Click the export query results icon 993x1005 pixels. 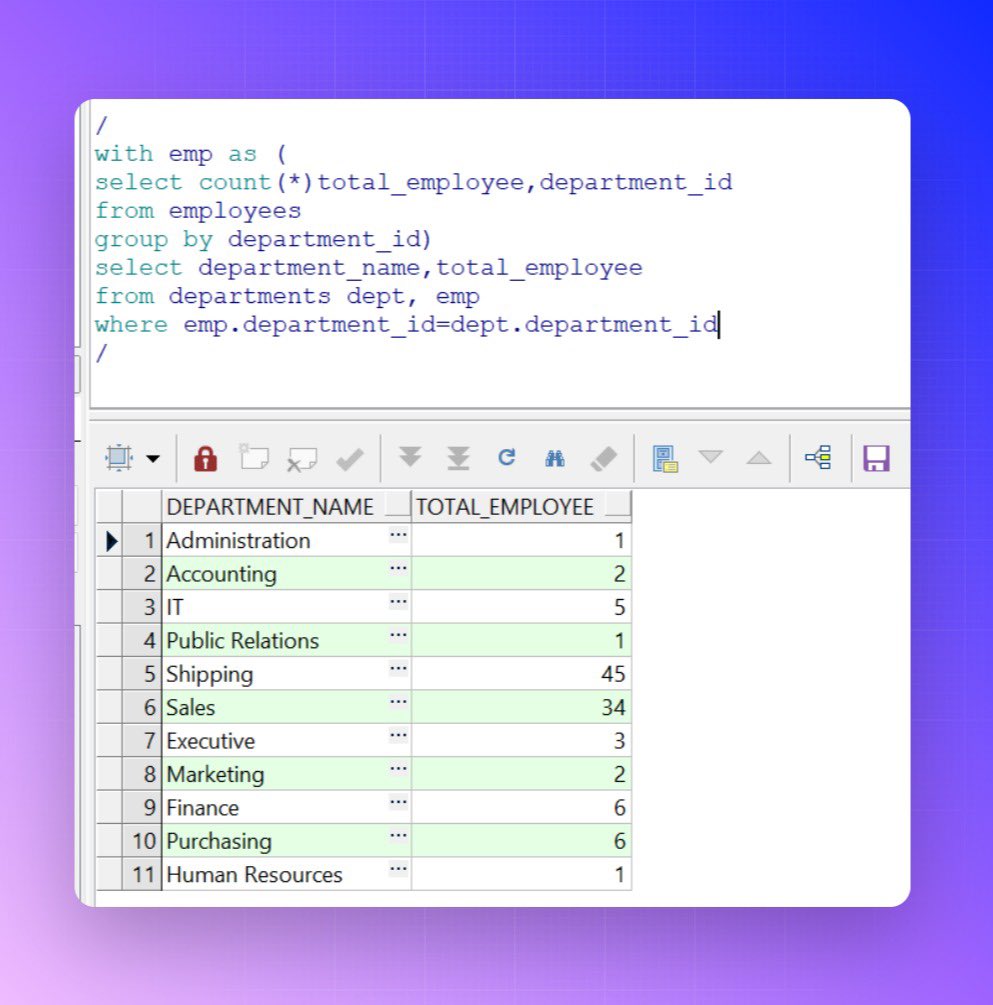click(665, 459)
